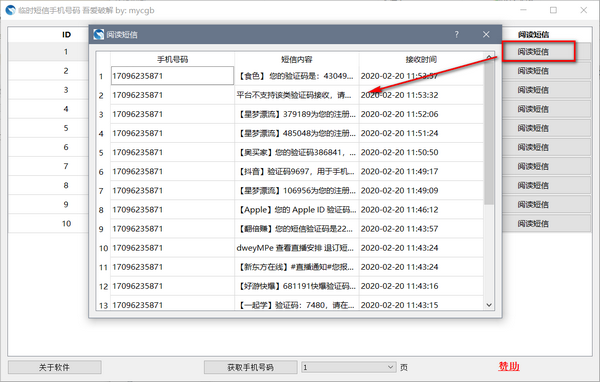Click the app logo icon in dialog title
Screen dimensions: 600x382
[x=99, y=34]
